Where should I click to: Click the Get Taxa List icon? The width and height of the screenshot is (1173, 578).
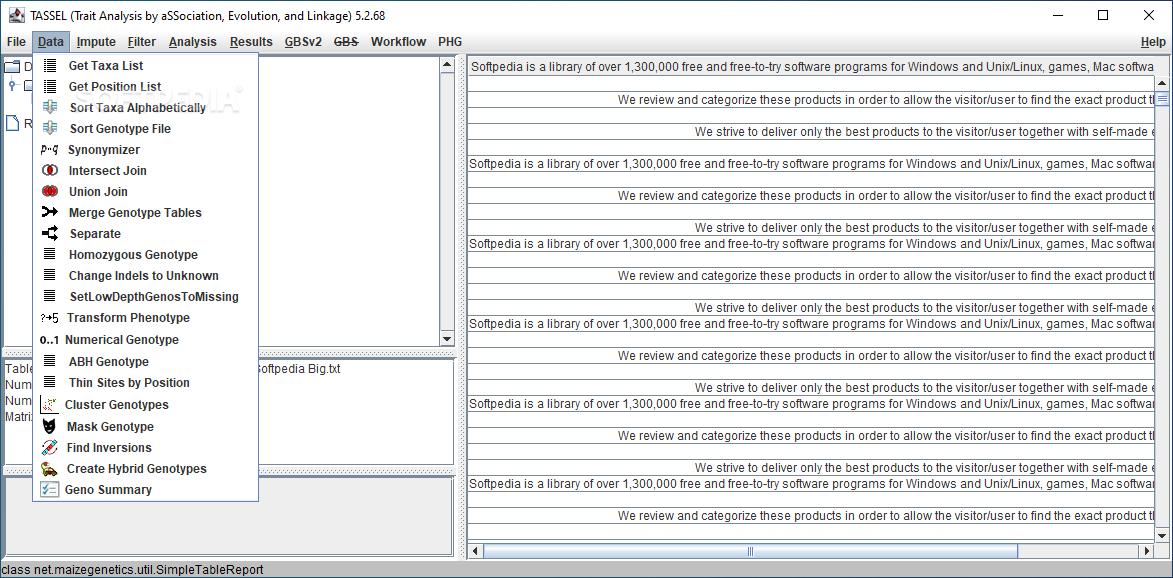(50, 66)
